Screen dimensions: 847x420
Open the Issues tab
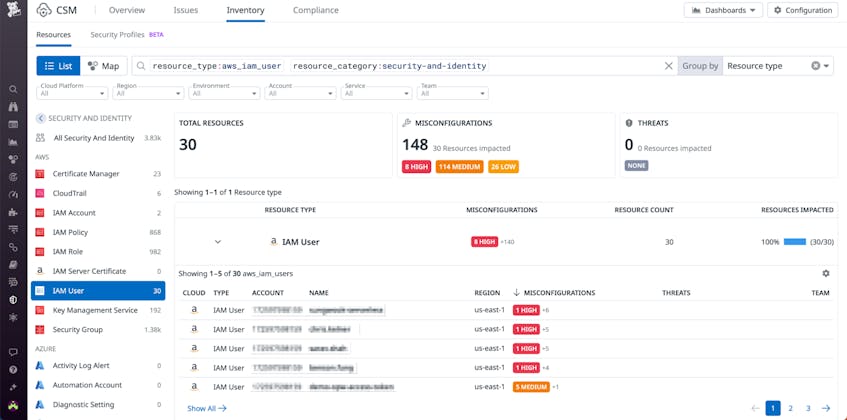[x=186, y=10]
